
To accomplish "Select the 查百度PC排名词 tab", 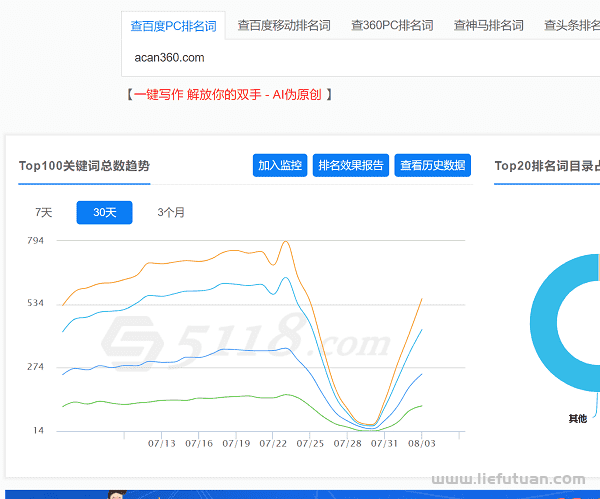I will [x=173, y=26].
